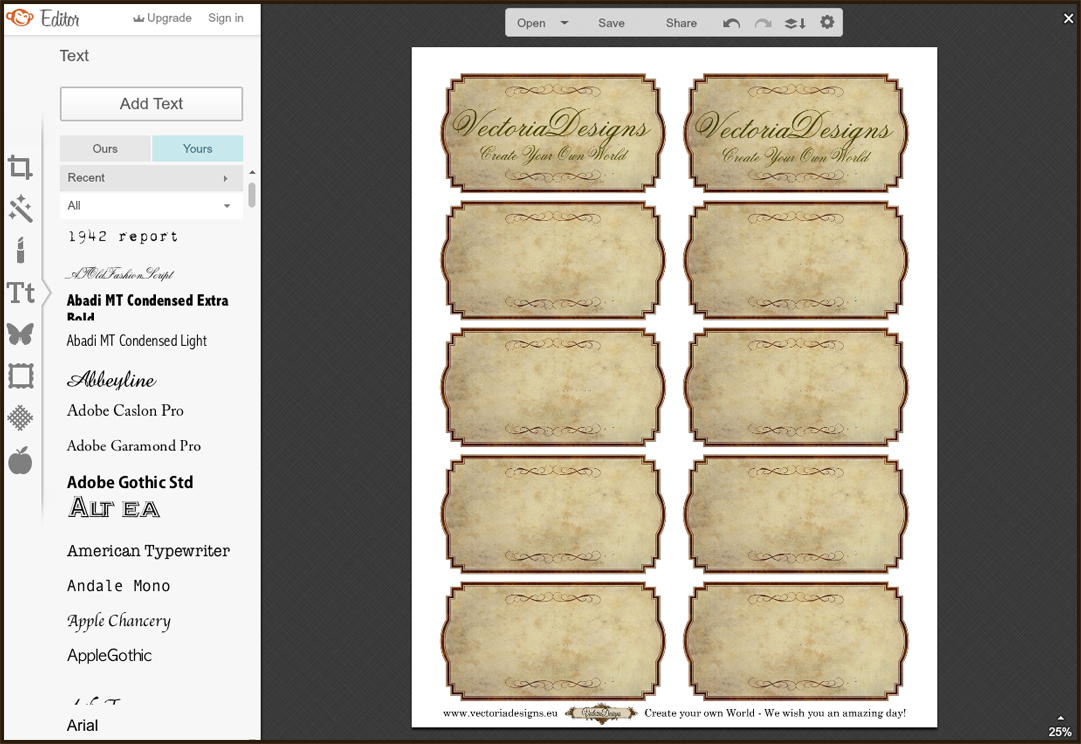Click the www.vectoriadesigns.eu footer text
This screenshot has height=744, width=1081.
(500, 714)
